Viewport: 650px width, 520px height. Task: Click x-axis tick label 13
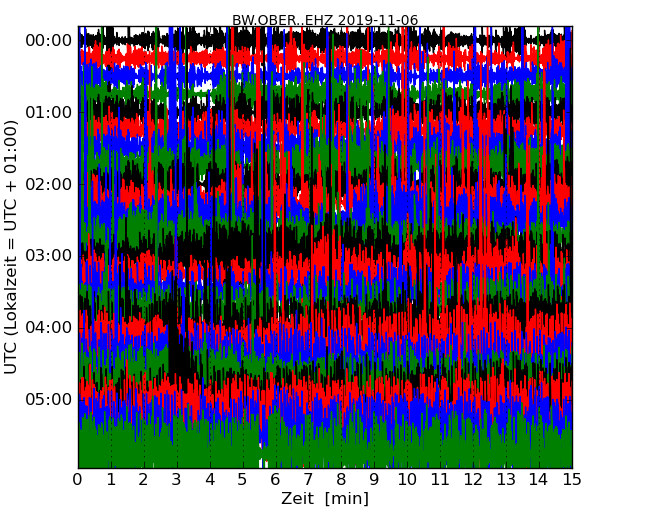(506, 480)
